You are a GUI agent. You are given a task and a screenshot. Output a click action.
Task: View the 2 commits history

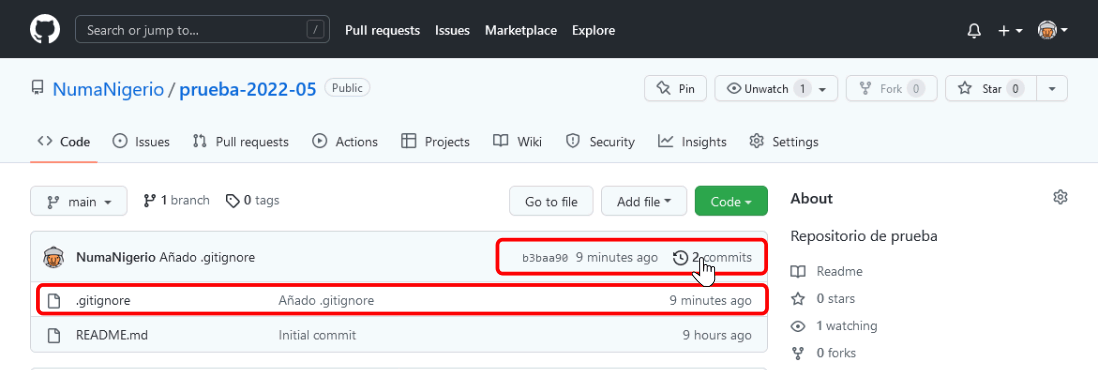pos(712,257)
